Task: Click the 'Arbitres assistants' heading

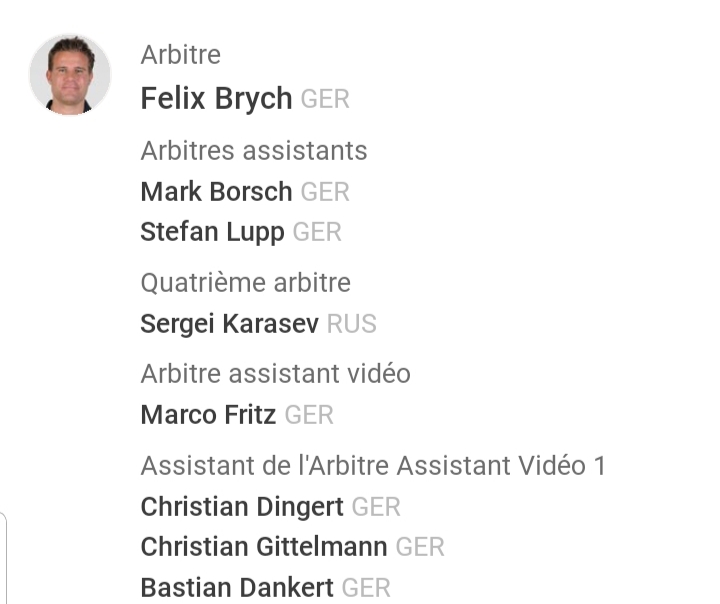Action: point(254,151)
